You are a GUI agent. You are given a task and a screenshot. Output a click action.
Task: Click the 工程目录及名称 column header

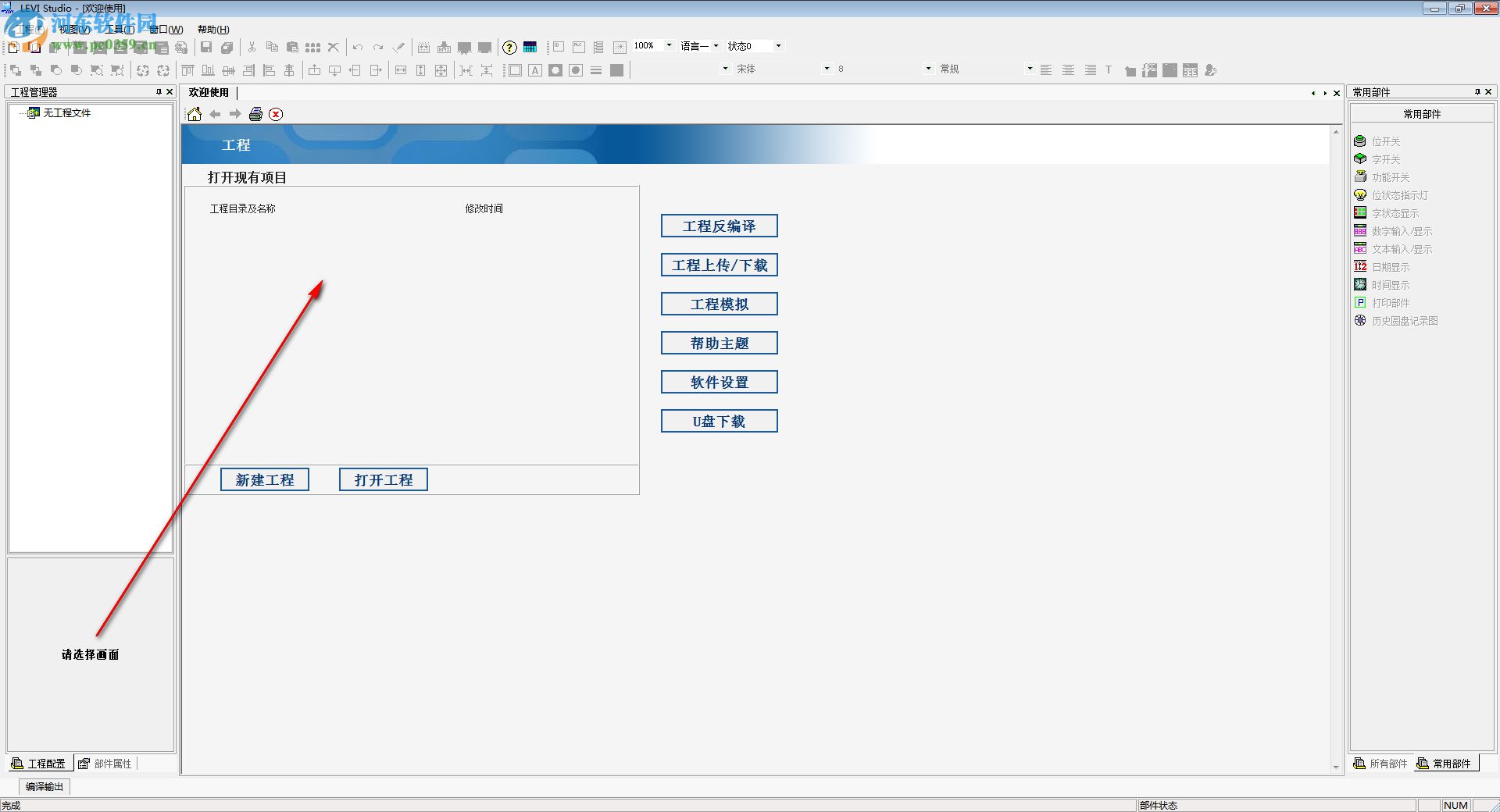(x=243, y=208)
